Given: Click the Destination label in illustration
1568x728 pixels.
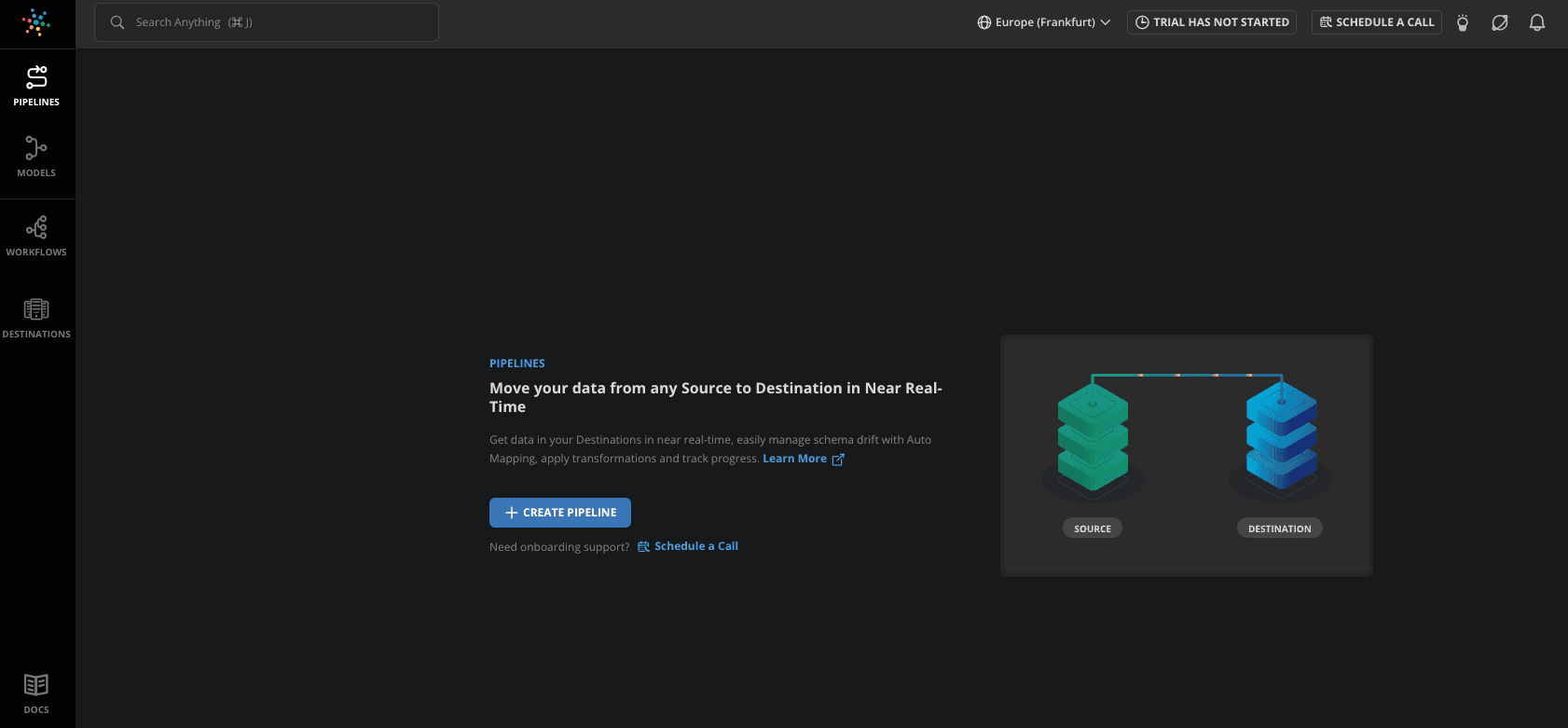Looking at the screenshot, I should (x=1279, y=529).
